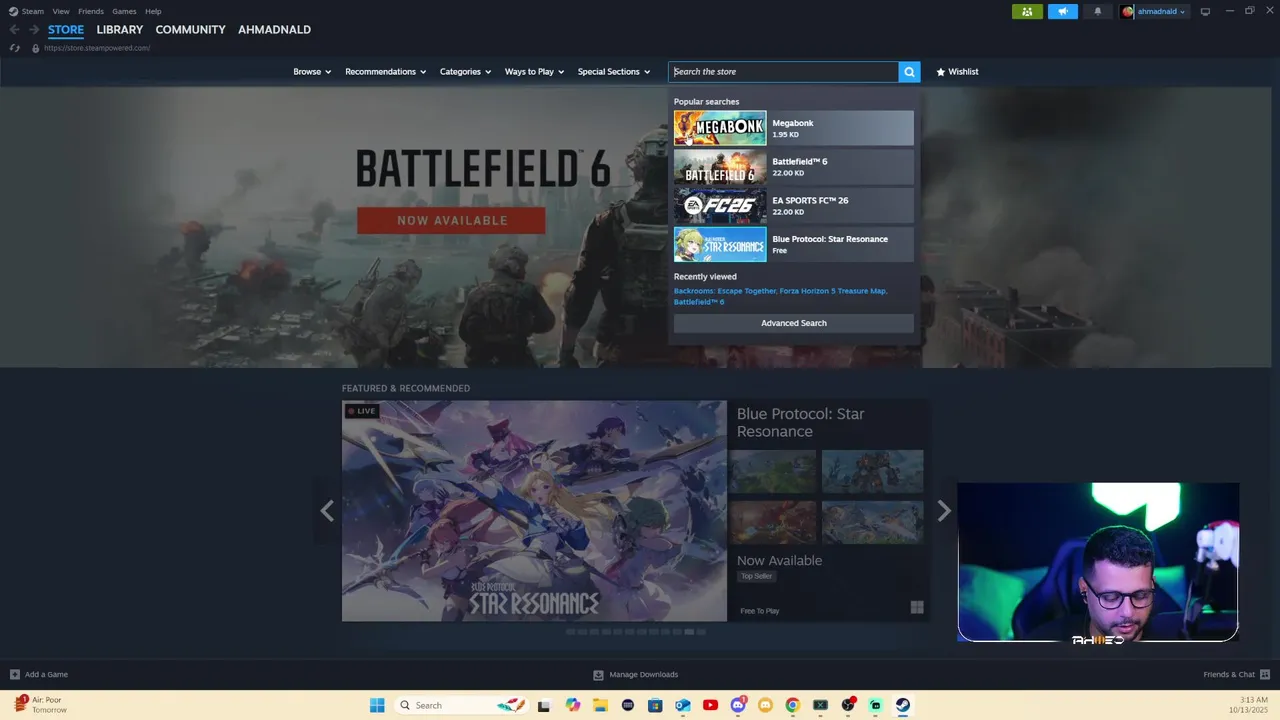
Task: Show previous featured game with left arrow
Action: point(327,511)
